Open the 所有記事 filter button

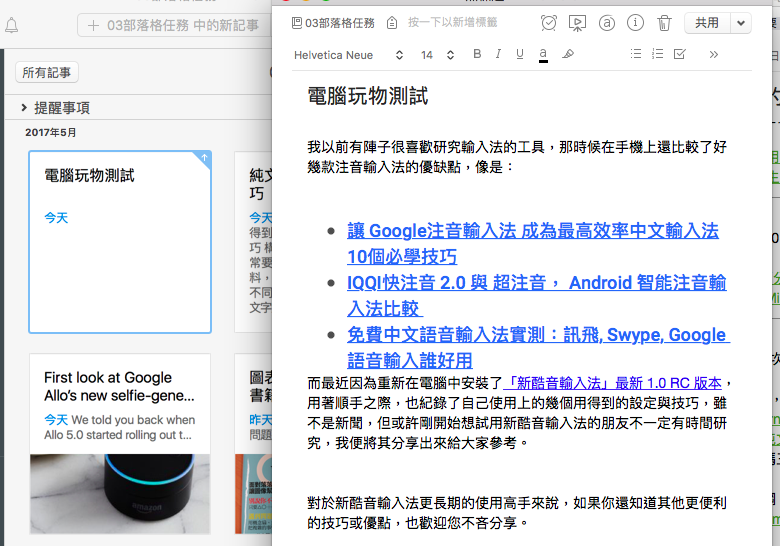(47, 73)
